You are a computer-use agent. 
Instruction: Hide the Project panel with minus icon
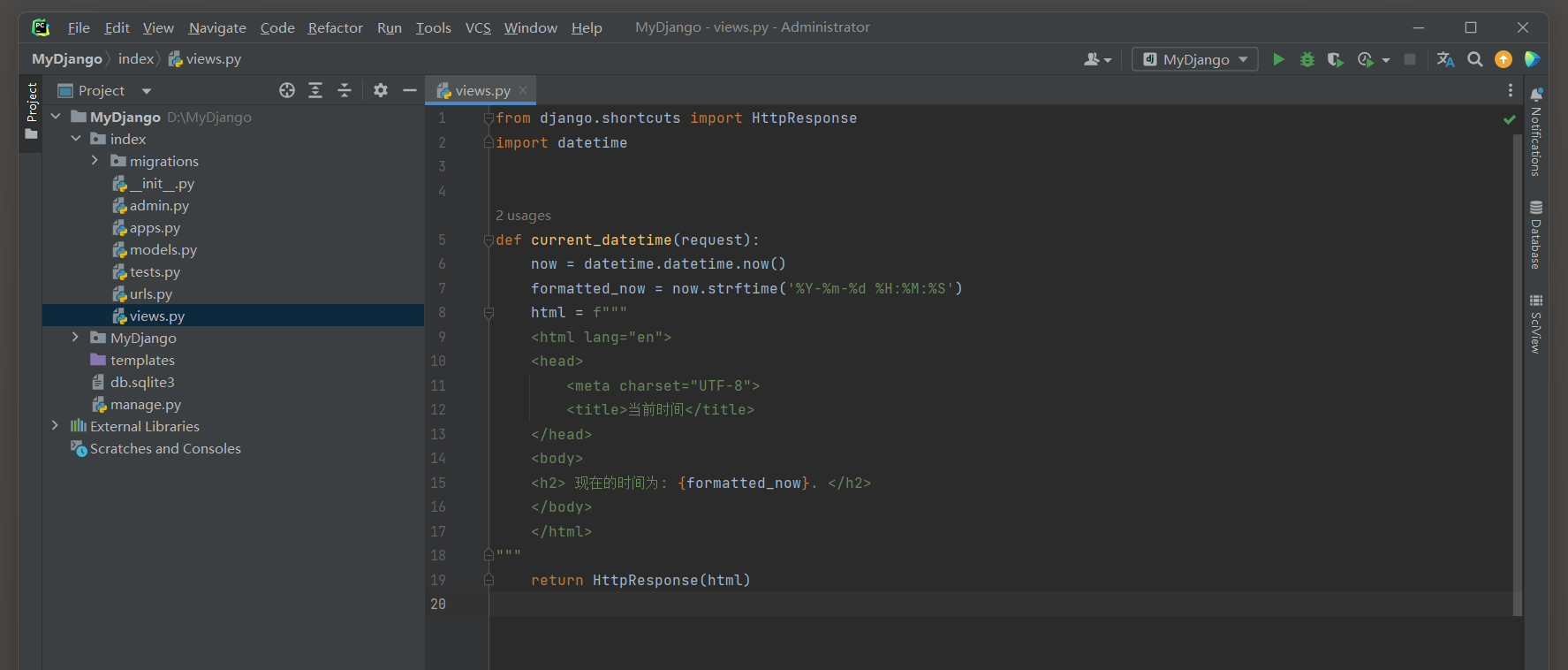coord(410,90)
